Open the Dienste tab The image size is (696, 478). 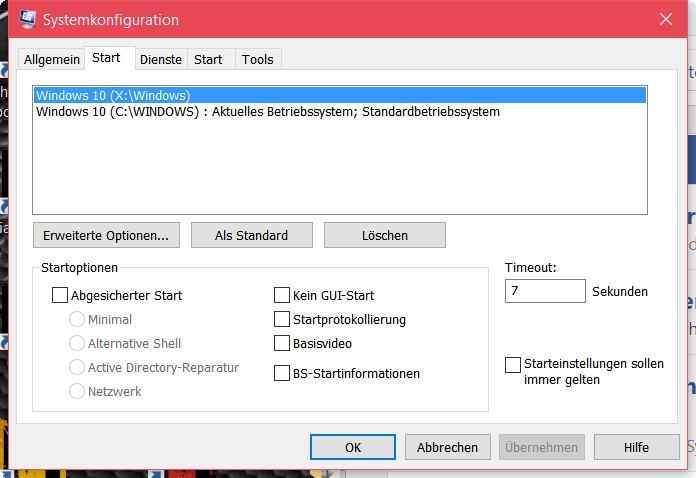click(161, 59)
